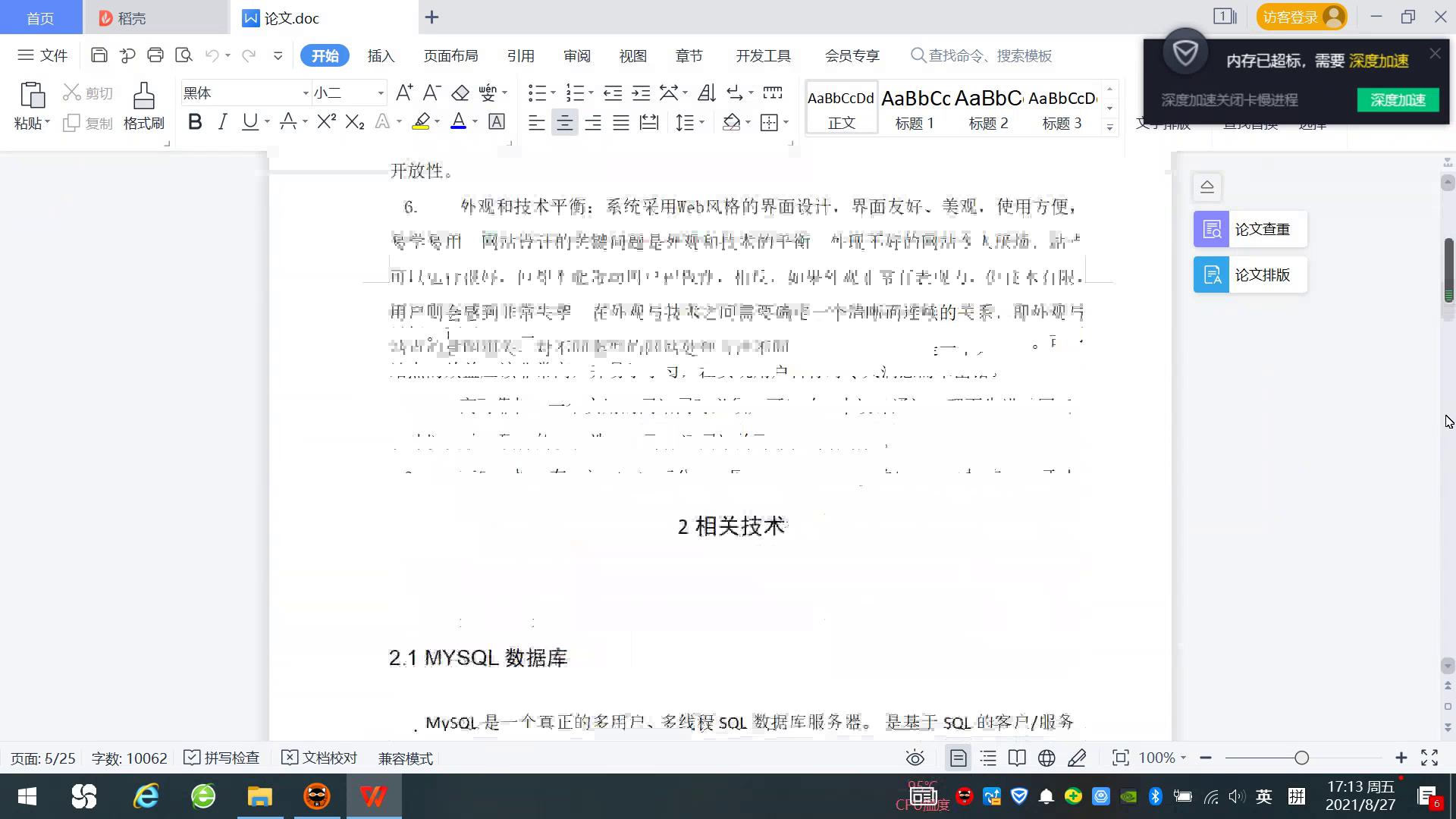Click the increase font size icon
The height and width of the screenshot is (819, 1456).
pos(404,93)
